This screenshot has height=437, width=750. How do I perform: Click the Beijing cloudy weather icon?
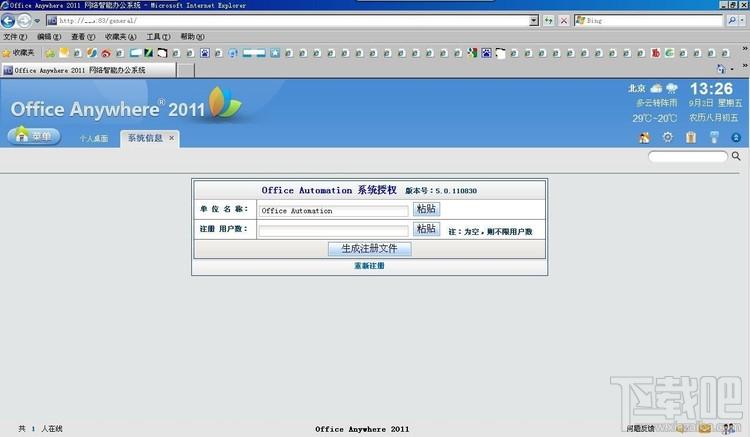[x=656, y=88]
